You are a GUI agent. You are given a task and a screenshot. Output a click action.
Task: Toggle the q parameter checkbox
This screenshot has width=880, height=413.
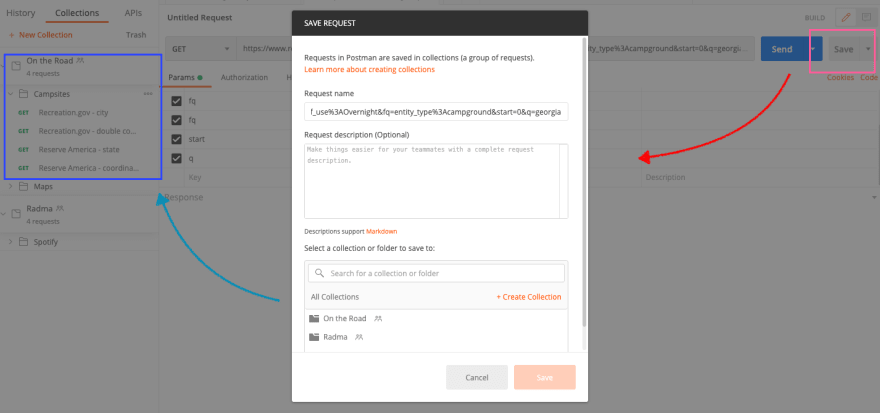tap(176, 158)
